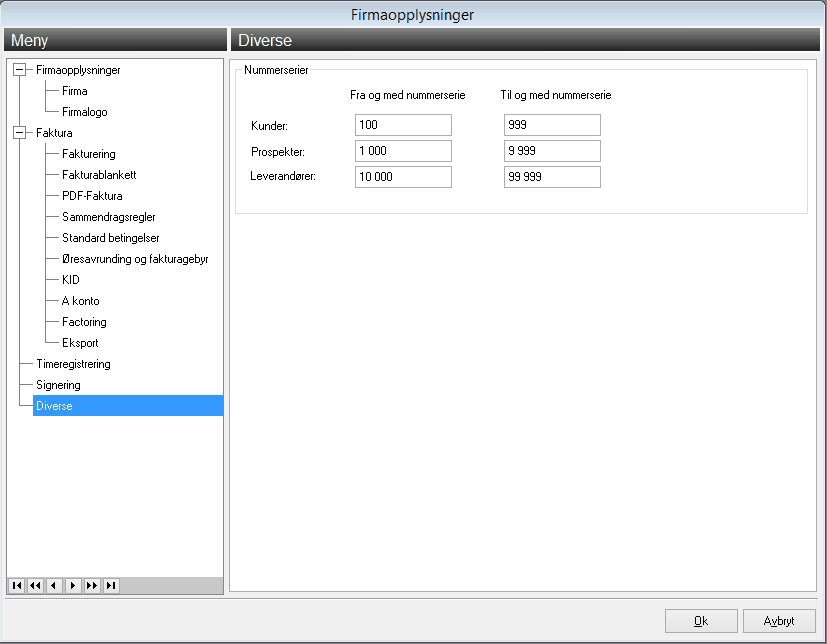Collapse the Faktura tree node
The height and width of the screenshot is (644, 827).
[x=20, y=132]
